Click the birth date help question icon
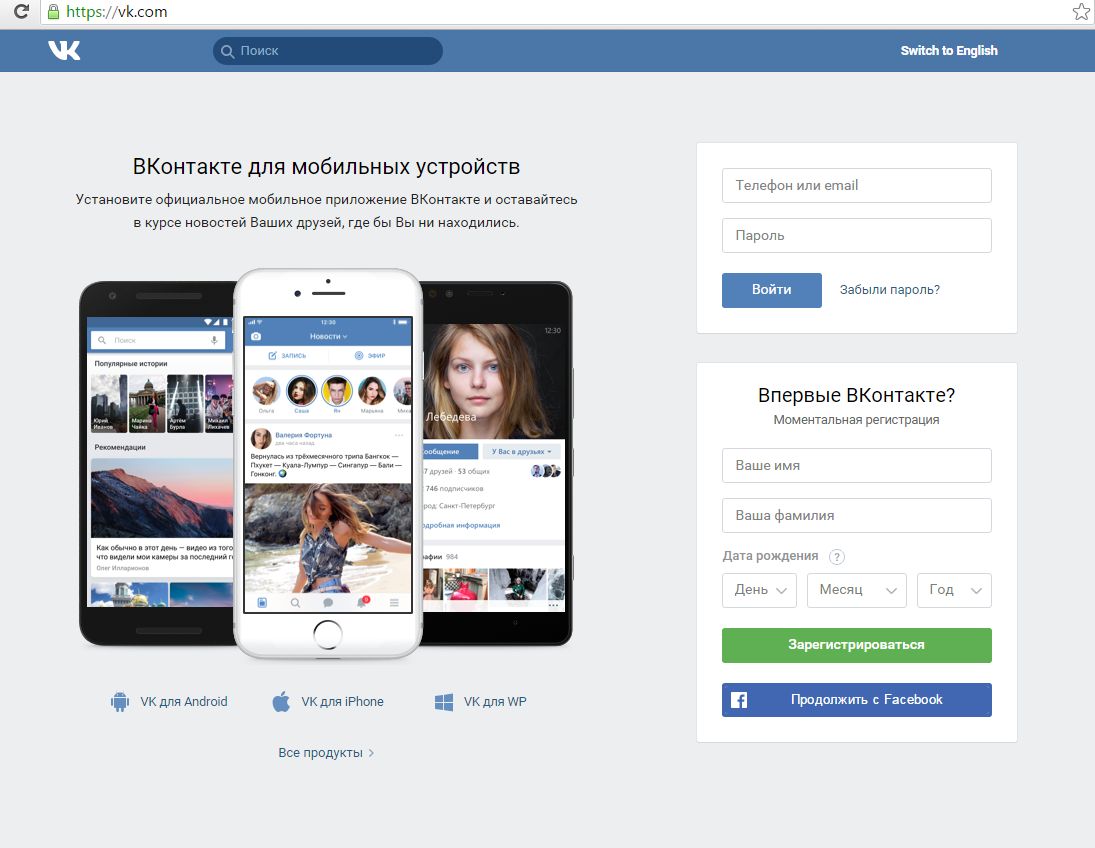 point(837,557)
